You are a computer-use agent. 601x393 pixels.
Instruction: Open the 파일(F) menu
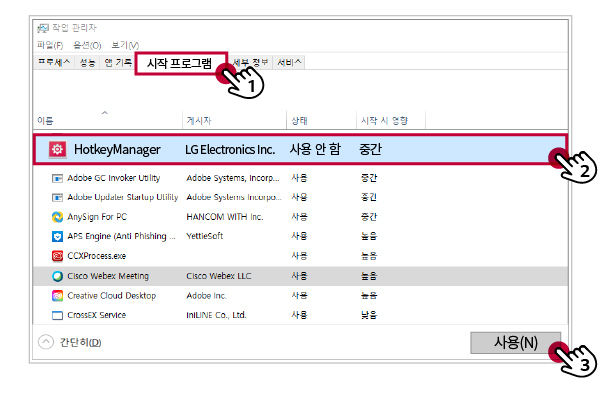[50, 45]
